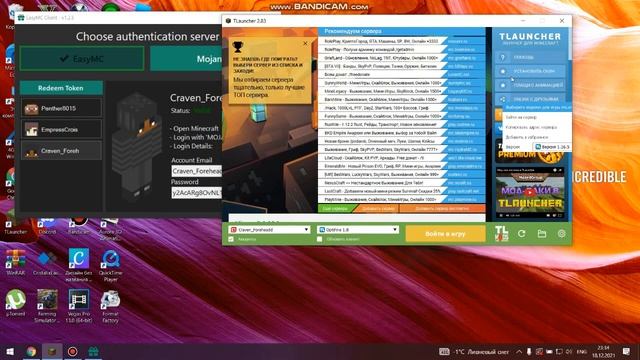Open the QuickTime Player desktop icon
The image size is (640, 360).
coord(111,266)
